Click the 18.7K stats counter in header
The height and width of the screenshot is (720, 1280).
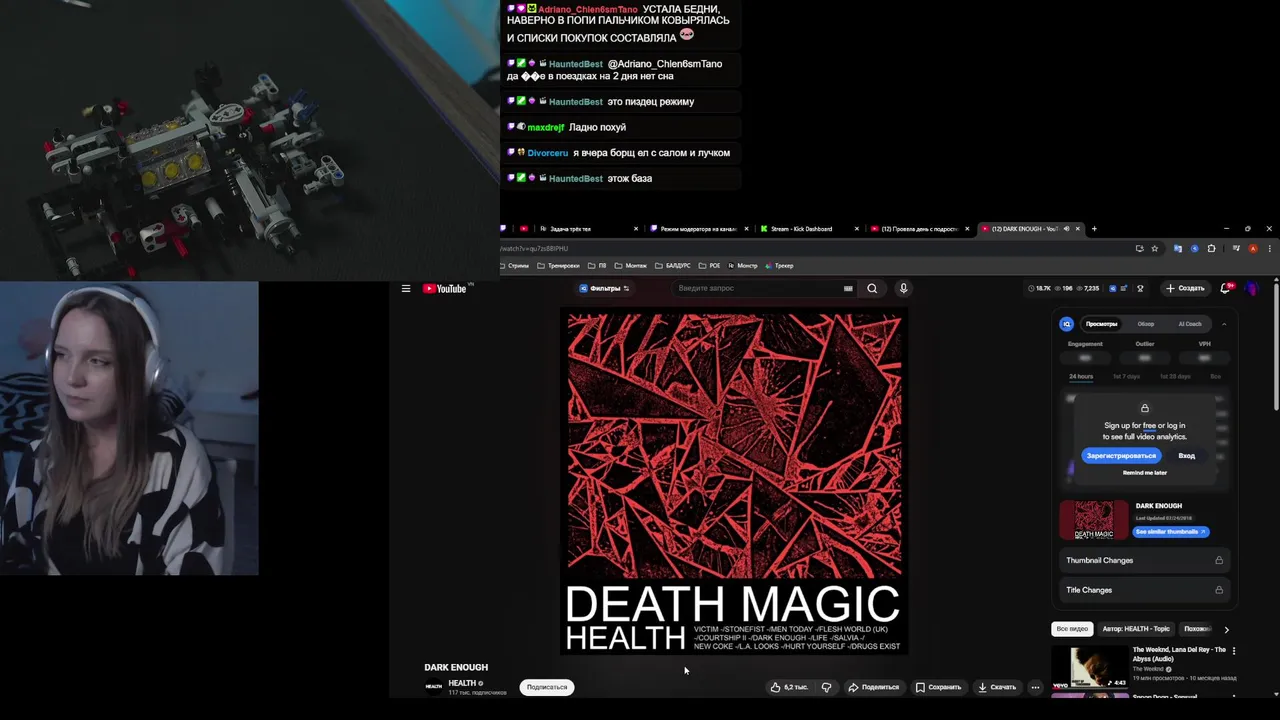pyautogui.click(x=1039, y=288)
